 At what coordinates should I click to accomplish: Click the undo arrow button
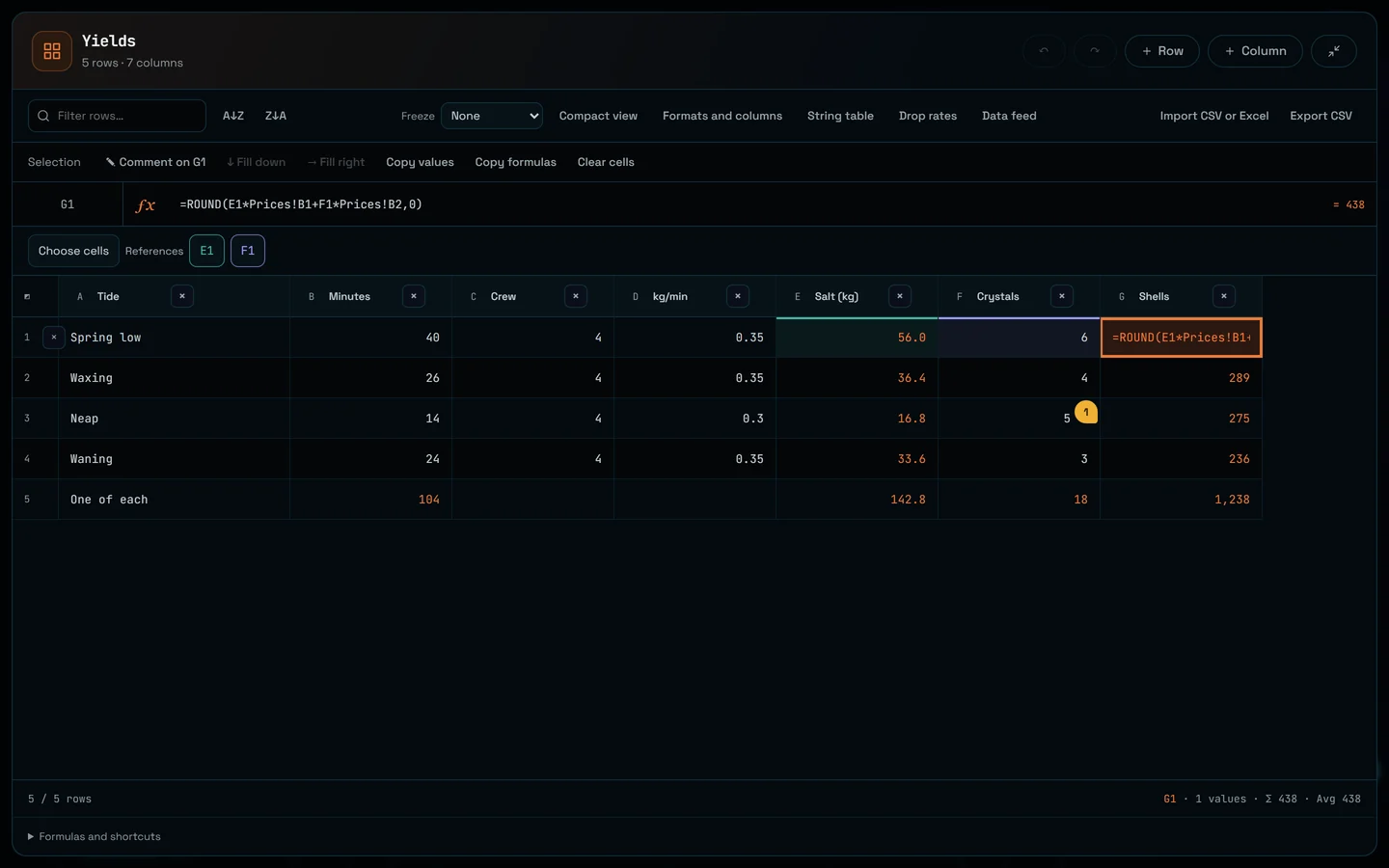click(x=1044, y=51)
